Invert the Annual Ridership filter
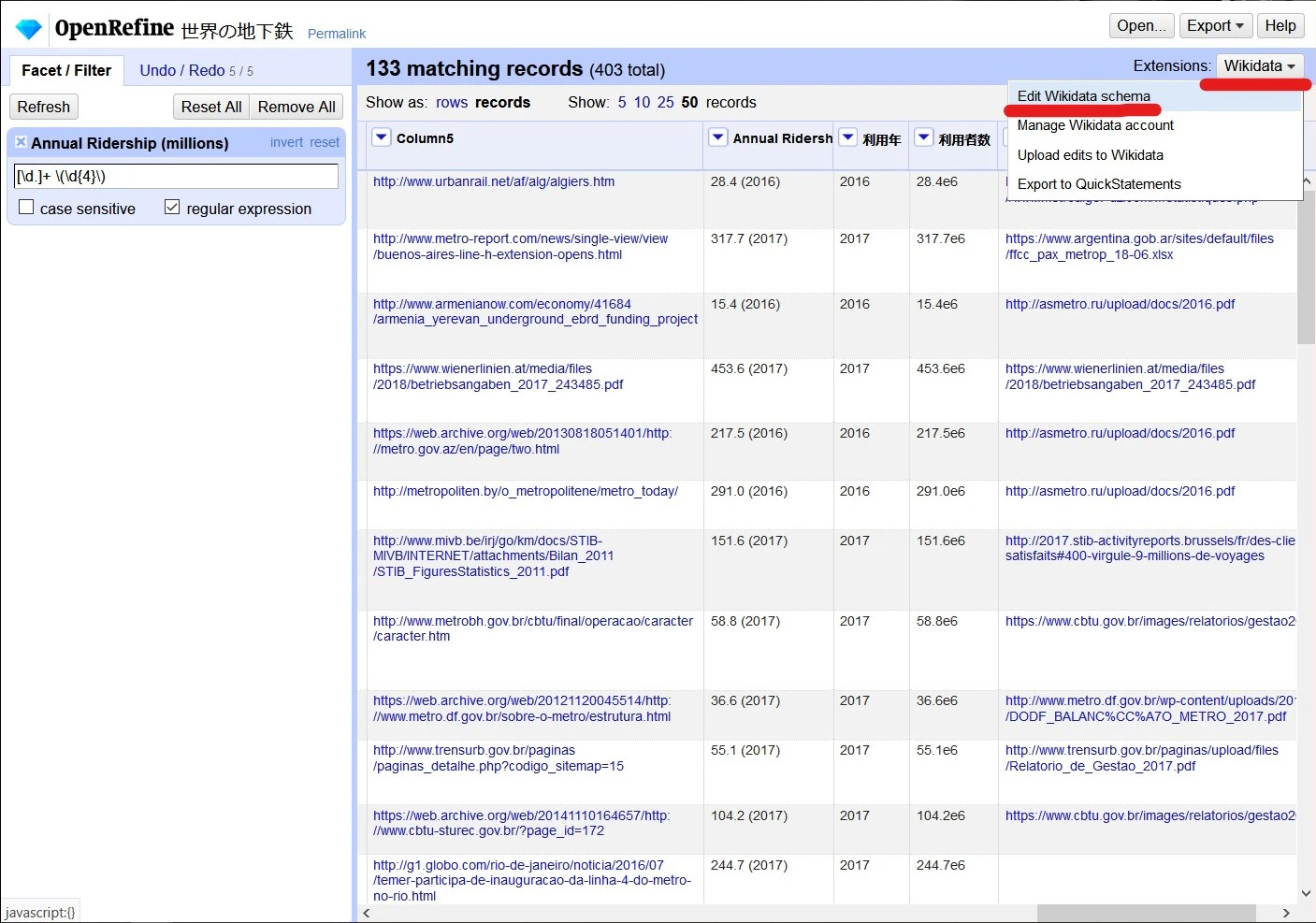Screen dimensions: 1316x923 coord(286,142)
